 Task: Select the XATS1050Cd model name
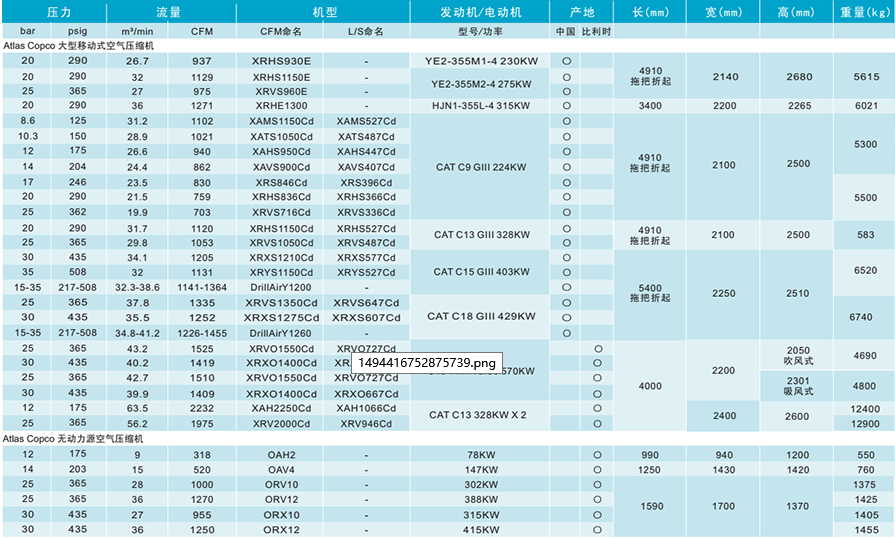coord(281,136)
